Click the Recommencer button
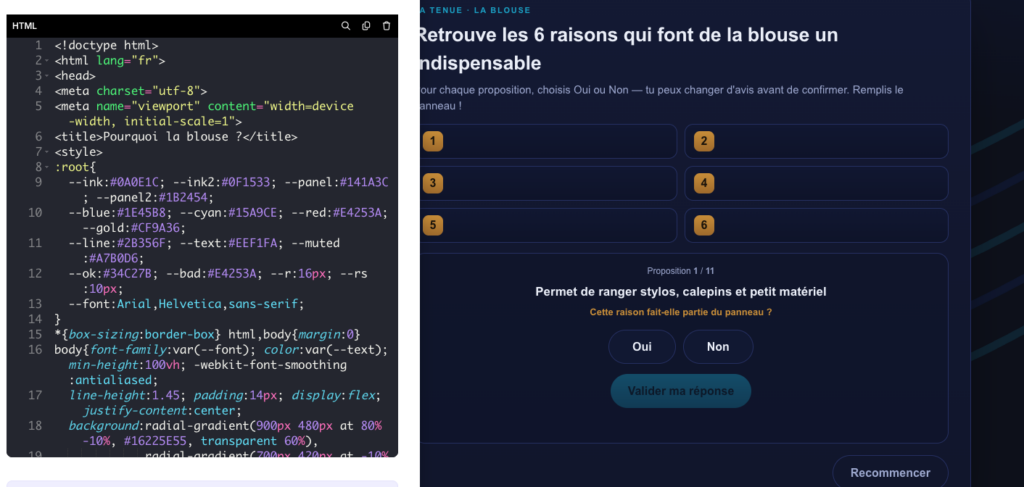 coord(890,471)
